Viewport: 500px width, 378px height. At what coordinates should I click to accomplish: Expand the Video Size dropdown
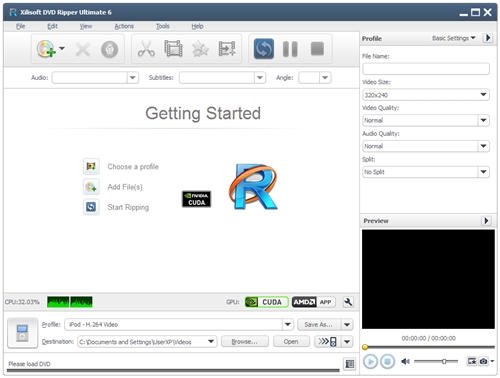click(x=426, y=95)
